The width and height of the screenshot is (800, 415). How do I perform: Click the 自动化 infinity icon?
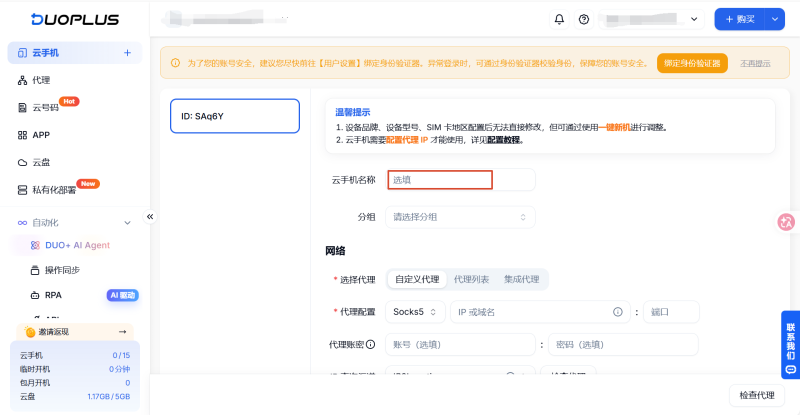(x=22, y=223)
